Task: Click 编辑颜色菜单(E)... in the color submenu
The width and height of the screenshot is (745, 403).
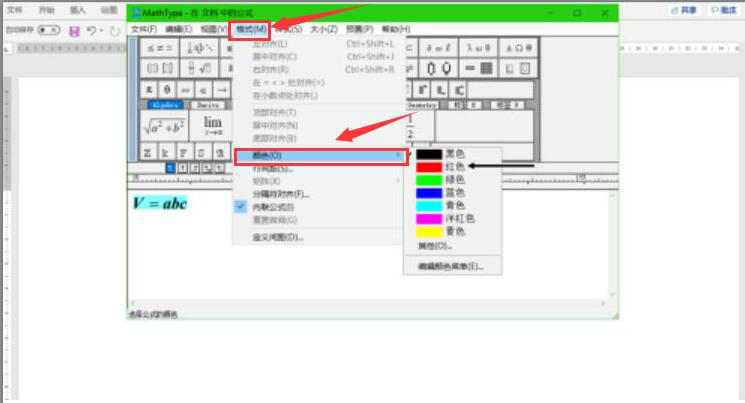Action: click(x=452, y=266)
